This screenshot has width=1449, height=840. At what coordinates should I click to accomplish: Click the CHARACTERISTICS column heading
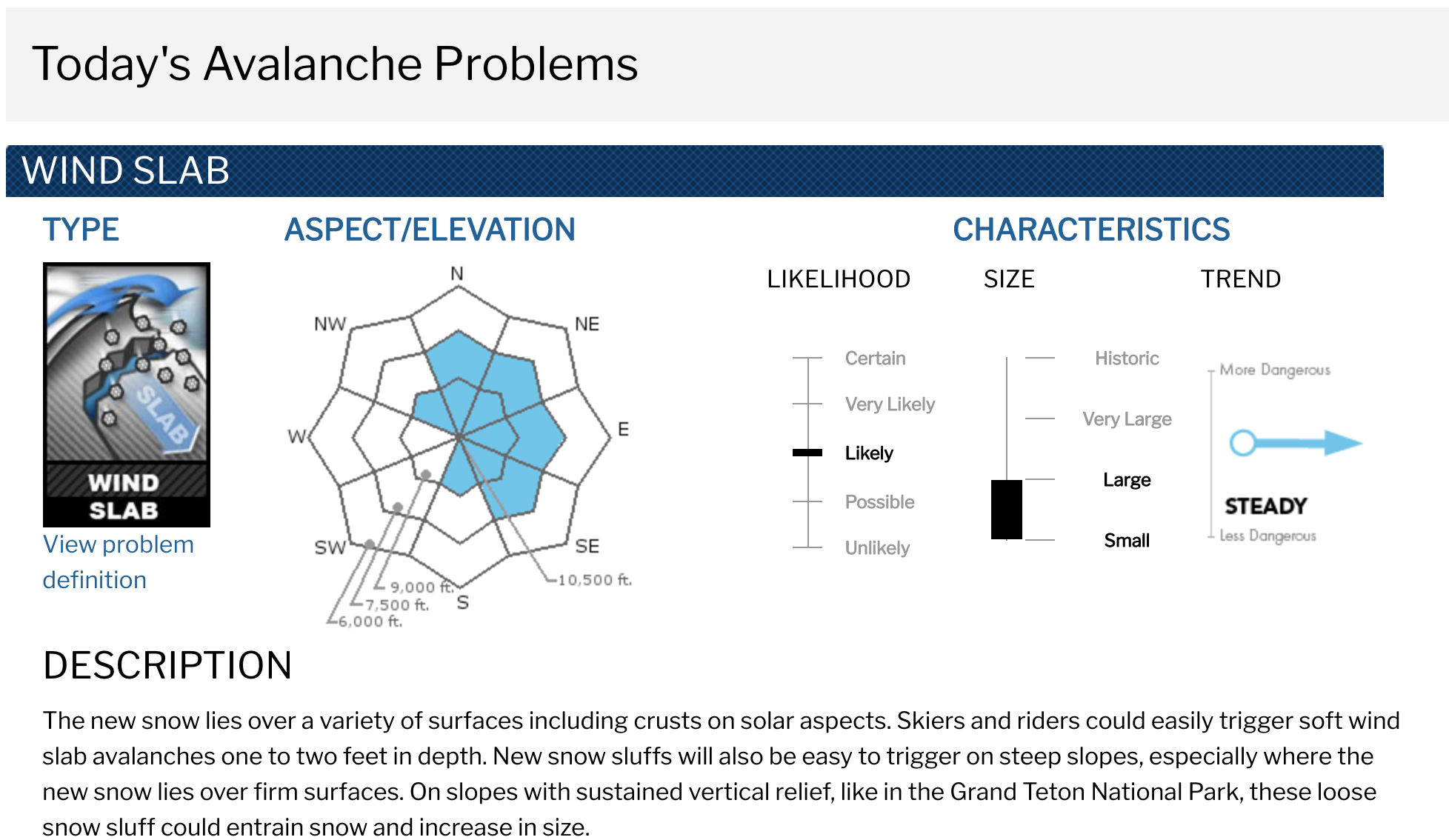[1091, 230]
